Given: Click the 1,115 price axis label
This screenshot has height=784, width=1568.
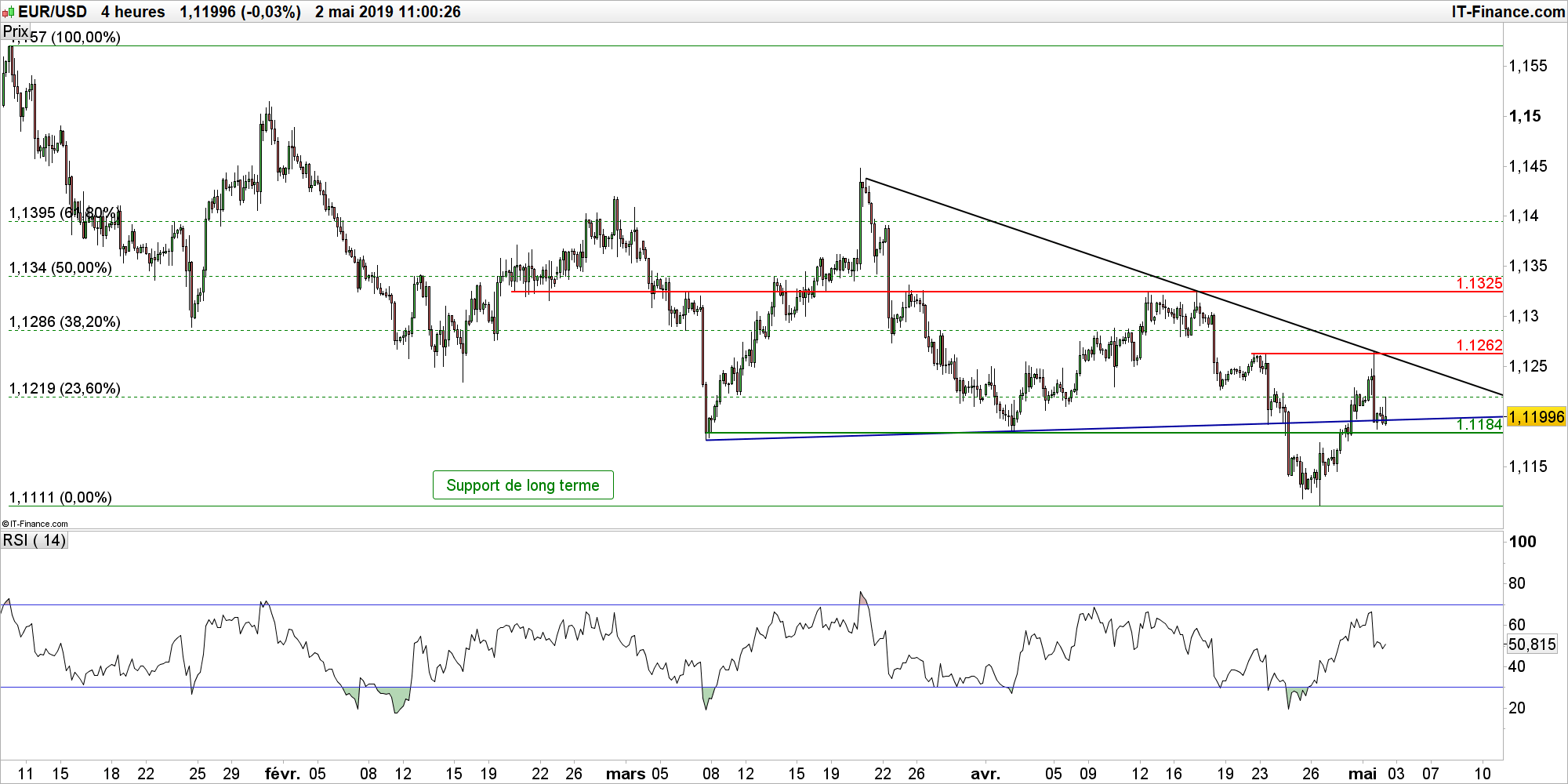Looking at the screenshot, I should pyautogui.click(x=1528, y=466).
